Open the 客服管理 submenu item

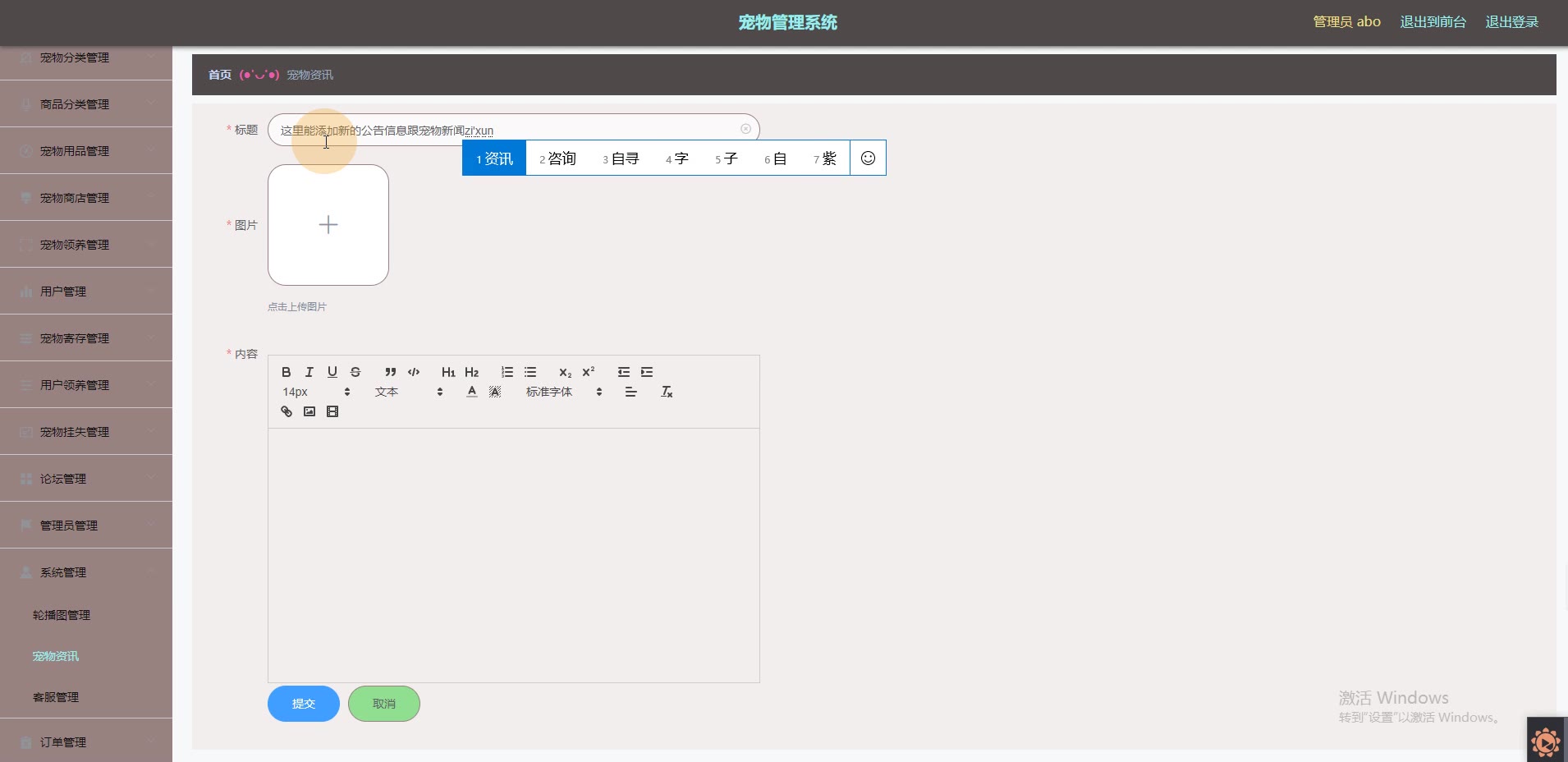[86, 697]
